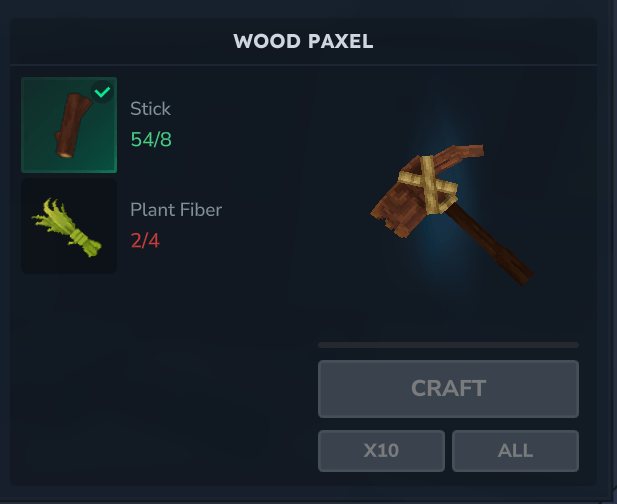Click the Stick ingredient label

tap(150, 109)
